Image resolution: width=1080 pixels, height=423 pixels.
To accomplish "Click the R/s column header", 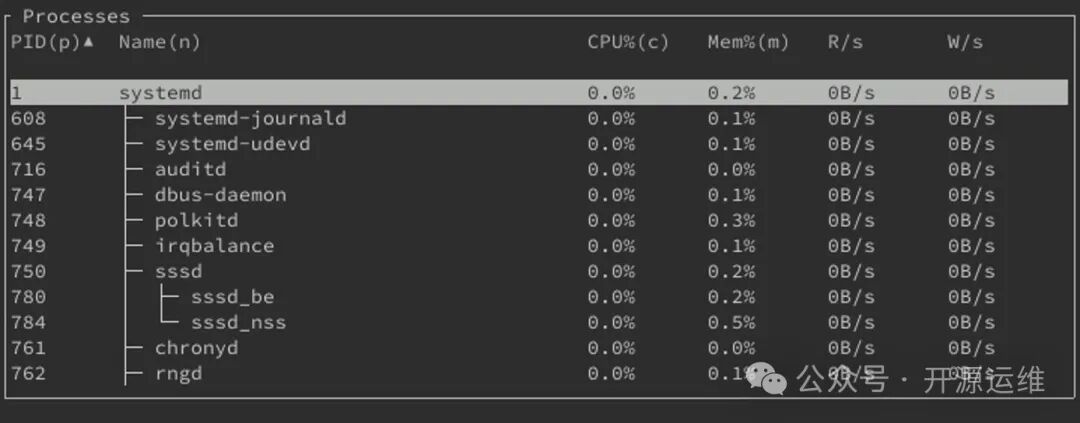I will click(x=845, y=42).
